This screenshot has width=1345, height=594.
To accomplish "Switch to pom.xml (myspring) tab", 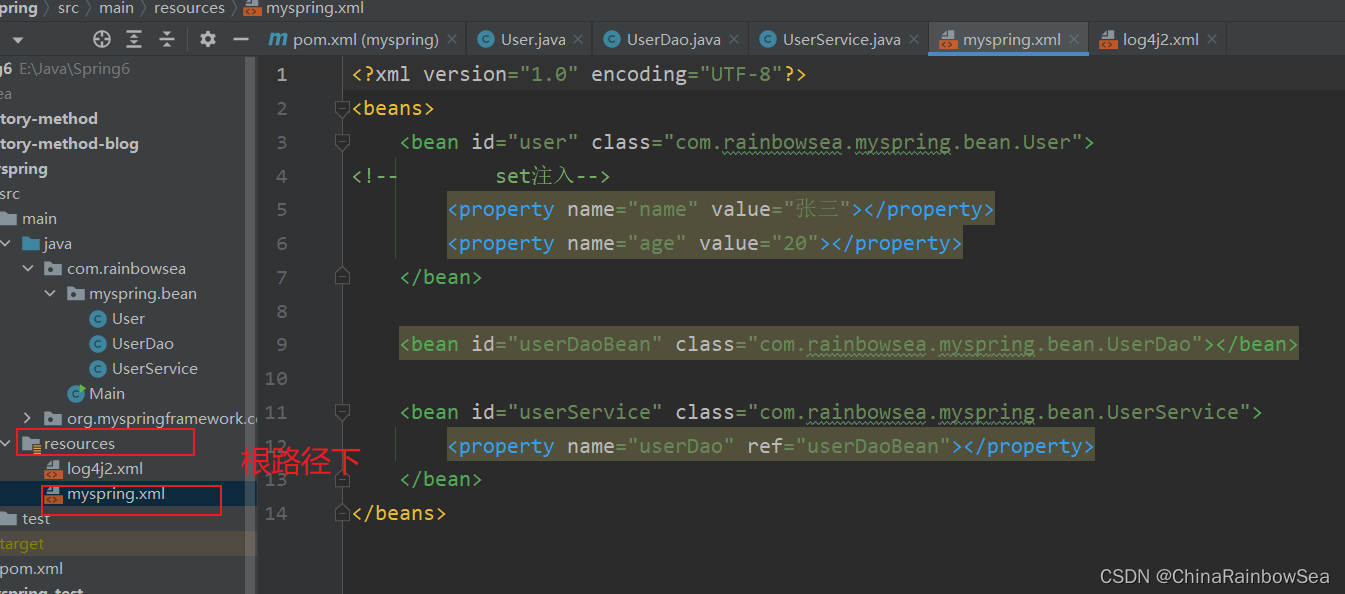I will pyautogui.click(x=366, y=40).
